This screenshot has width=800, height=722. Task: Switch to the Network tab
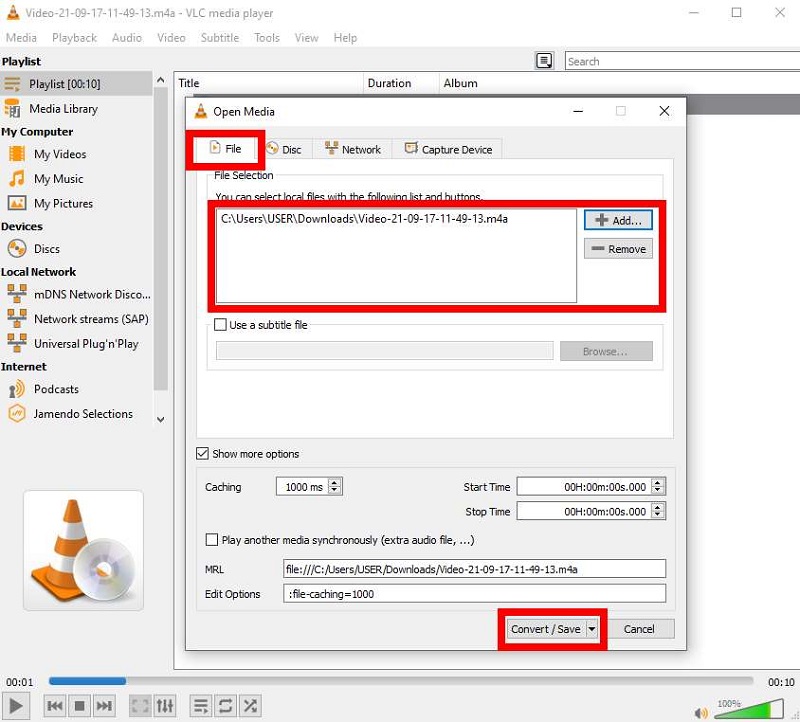point(353,150)
